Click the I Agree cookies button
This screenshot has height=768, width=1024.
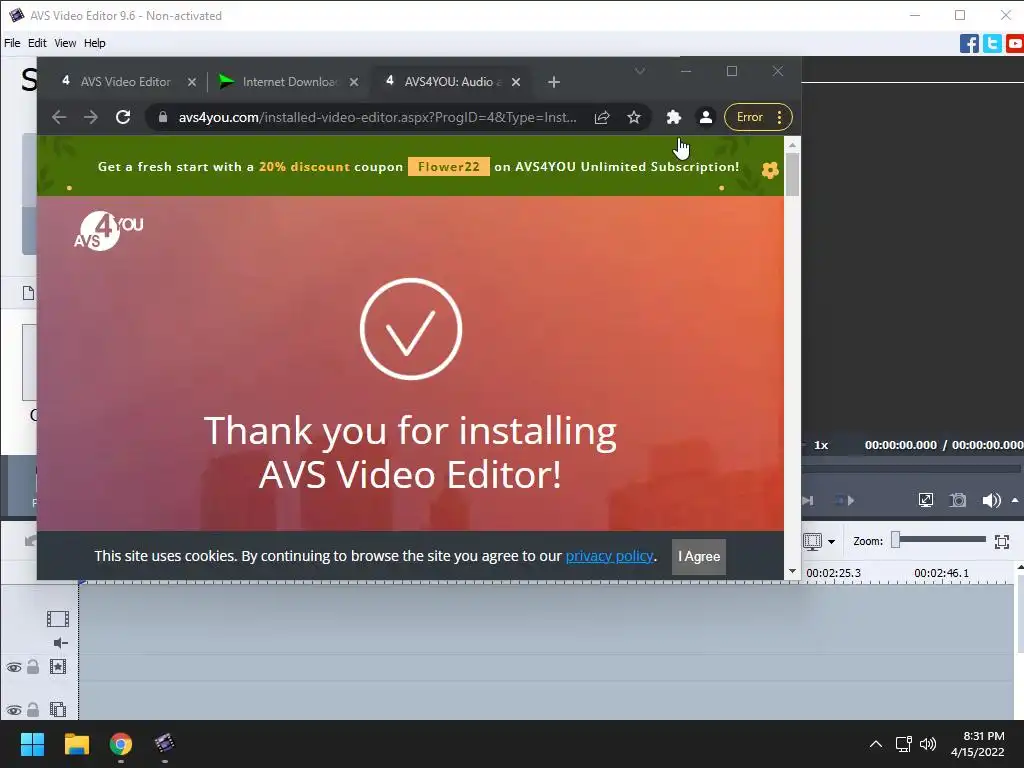pyautogui.click(x=699, y=557)
